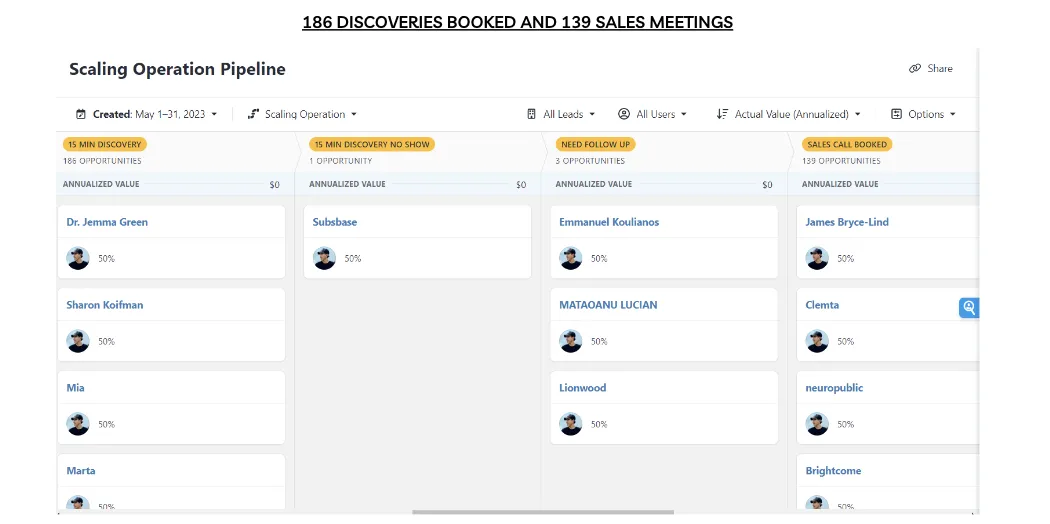Viewport: 1050px width, 524px height.
Task: Click the horizontal scrollbar at the bottom
Action: [542, 512]
